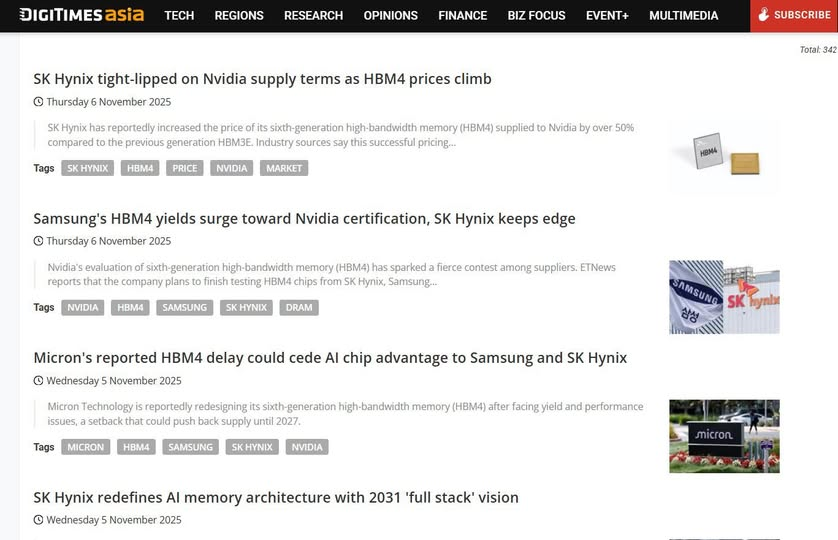Click summary text starting 'Nvidia's evaluation of sixth-generation'

pyautogui.click(x=331, y=274)
